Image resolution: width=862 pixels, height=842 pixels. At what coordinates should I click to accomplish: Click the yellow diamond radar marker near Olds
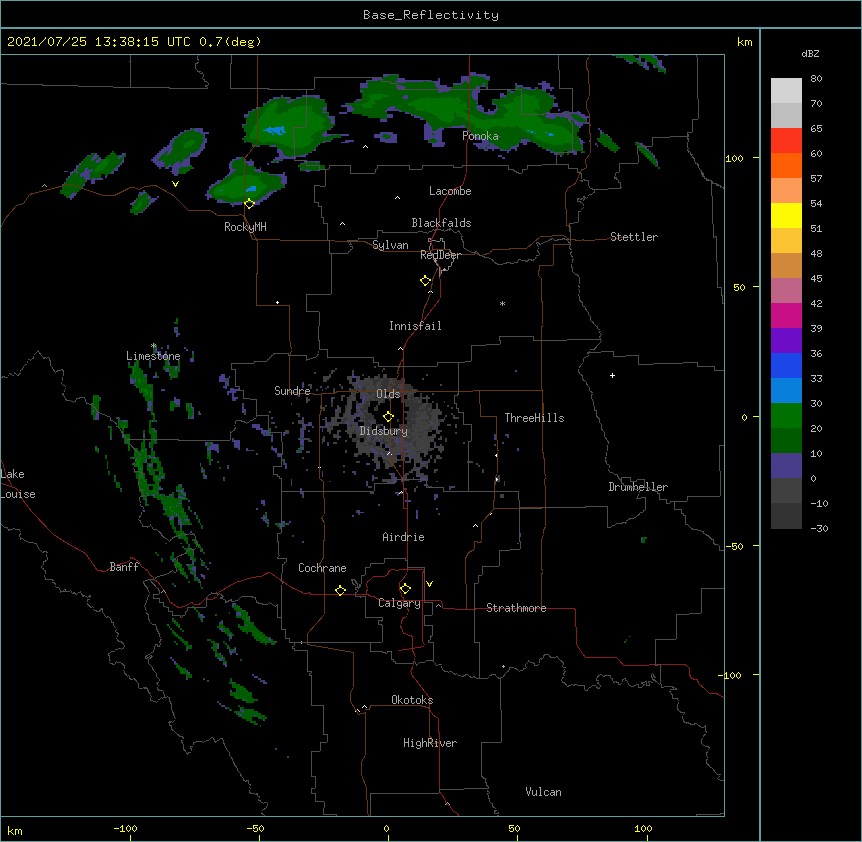(388, 417)
